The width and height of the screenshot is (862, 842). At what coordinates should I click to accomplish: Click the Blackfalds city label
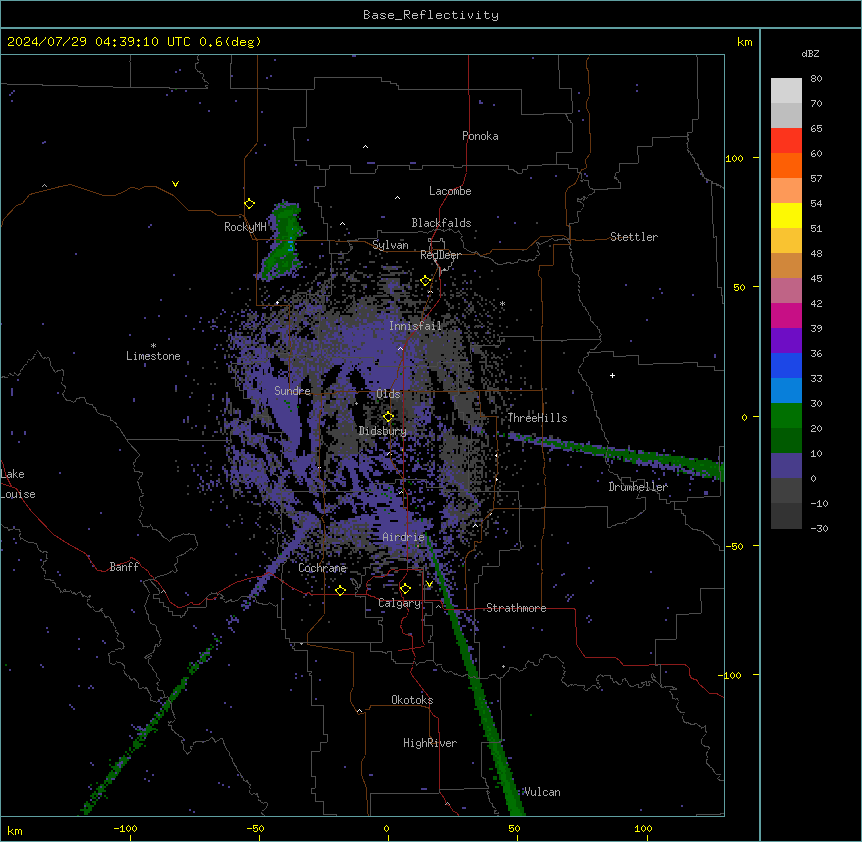(x=441, y=223)
